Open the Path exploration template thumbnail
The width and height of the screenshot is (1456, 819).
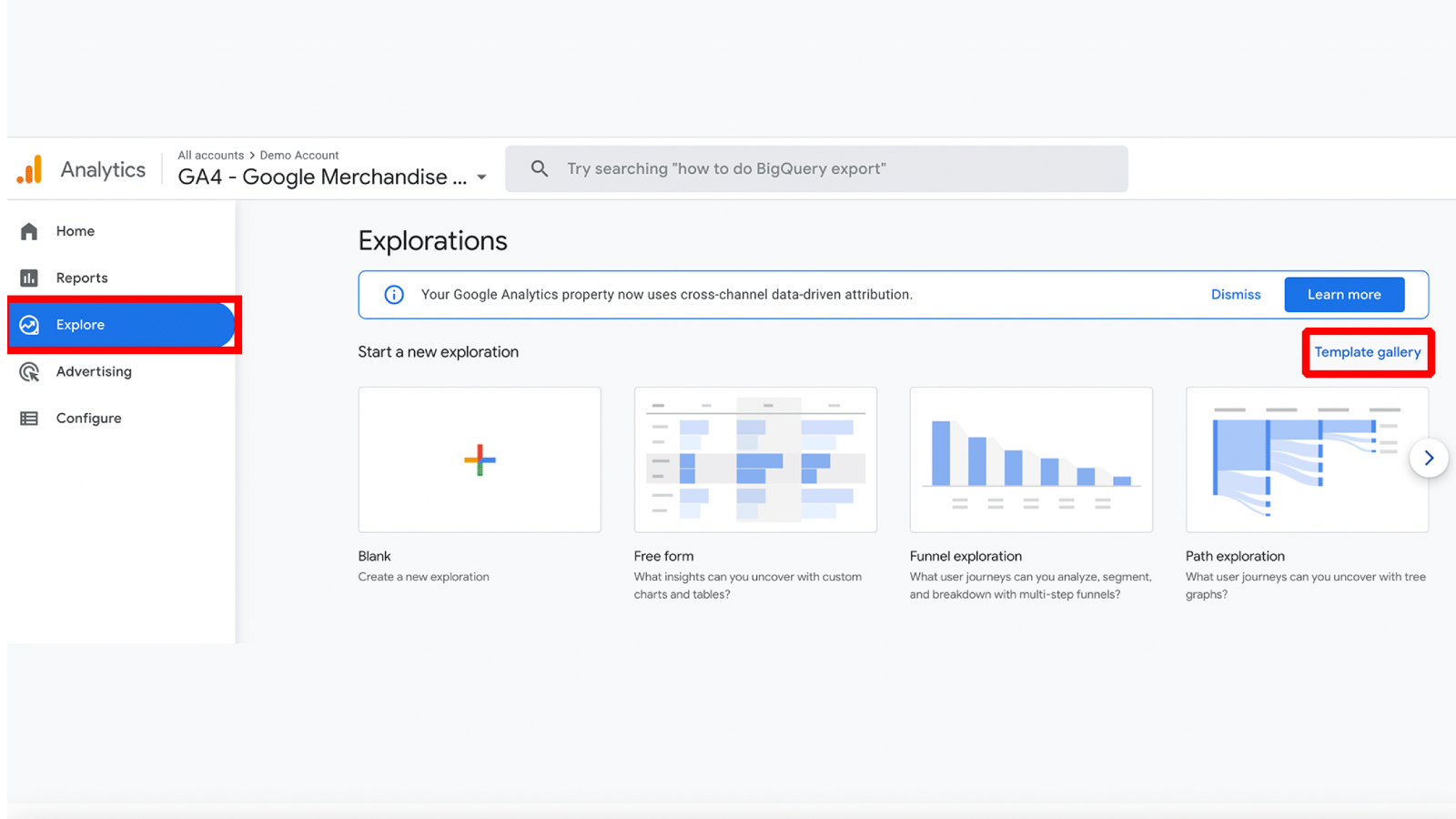tap(1307, 460)
